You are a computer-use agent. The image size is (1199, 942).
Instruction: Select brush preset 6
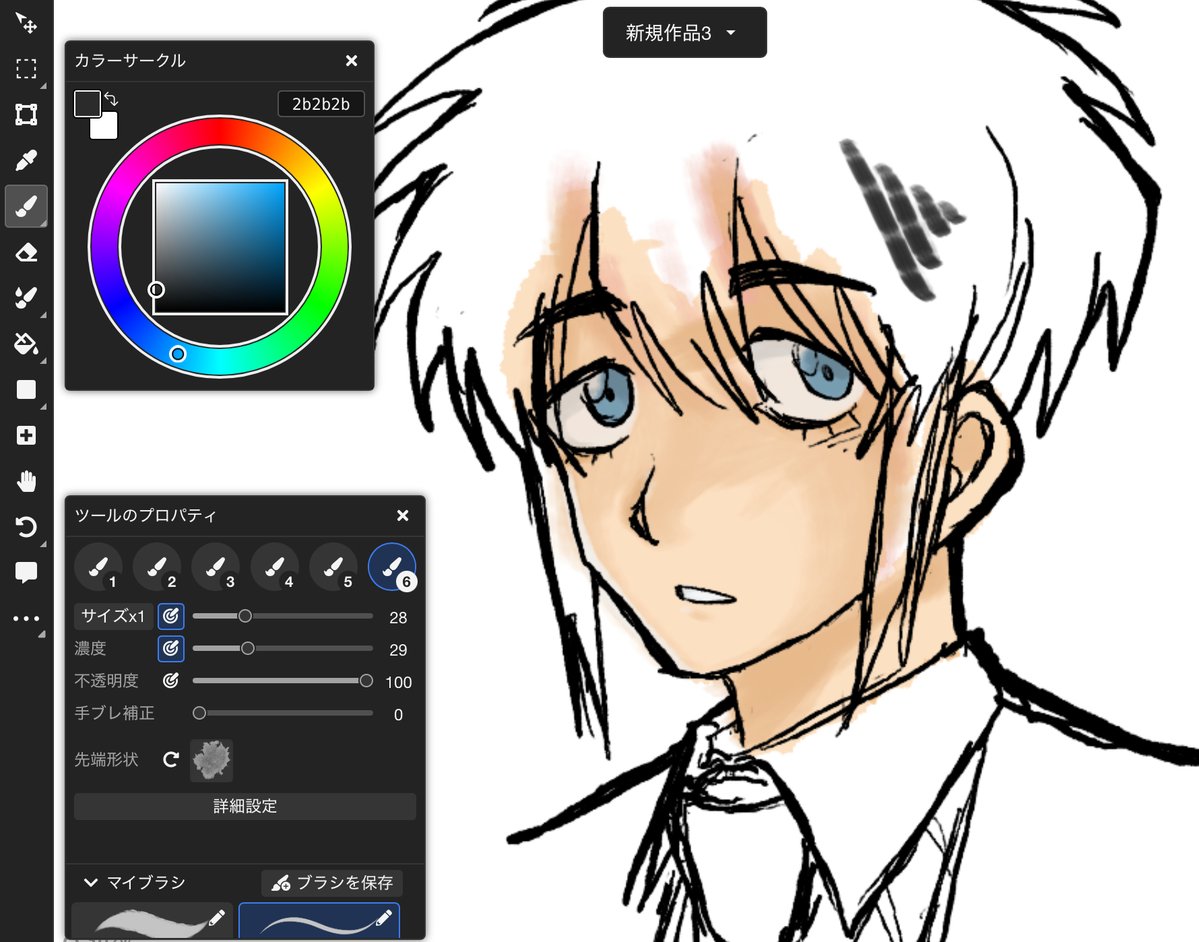point(392,568)
